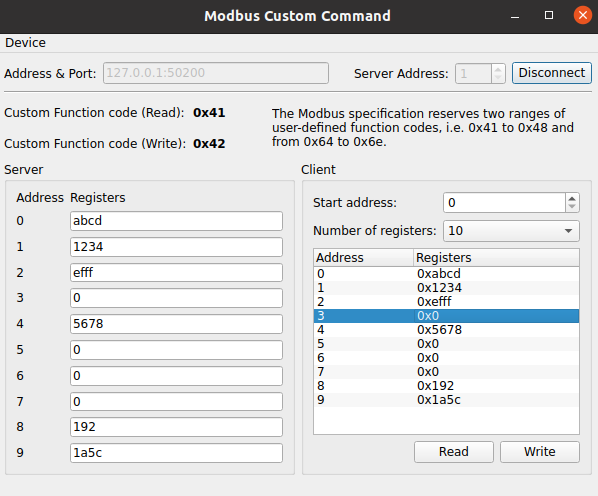This screenshot has width=598, height=496.
Task: Click server register 8 field containing 192
Action: pyautogui.click(x=176, y=427)
